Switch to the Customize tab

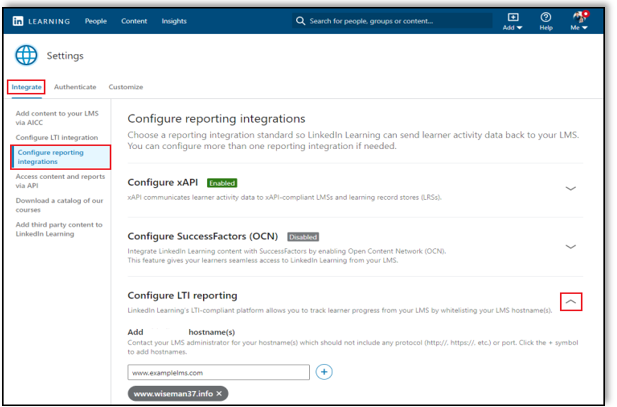point(126,87)
